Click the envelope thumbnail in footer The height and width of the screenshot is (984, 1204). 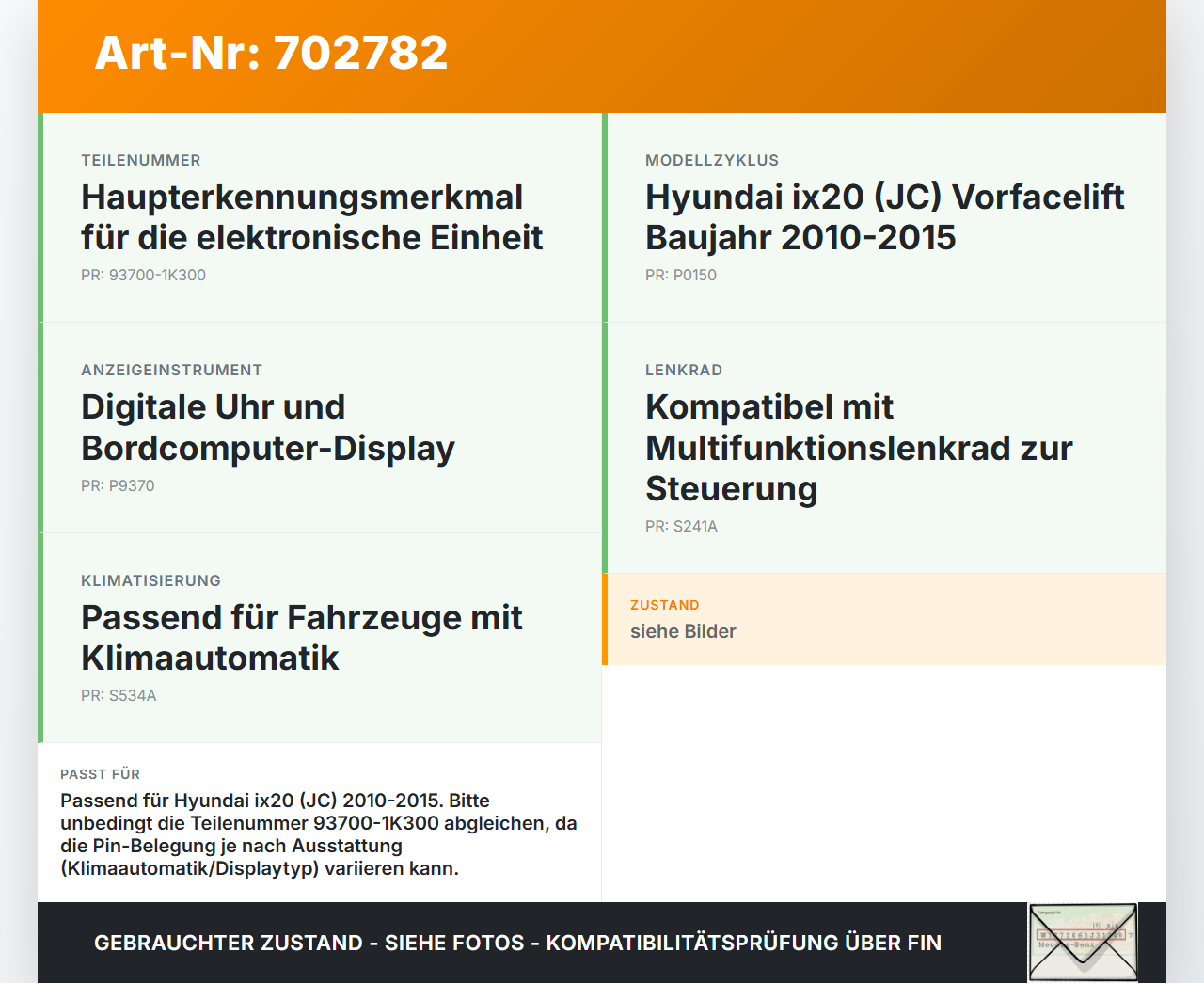(1083, 943)
